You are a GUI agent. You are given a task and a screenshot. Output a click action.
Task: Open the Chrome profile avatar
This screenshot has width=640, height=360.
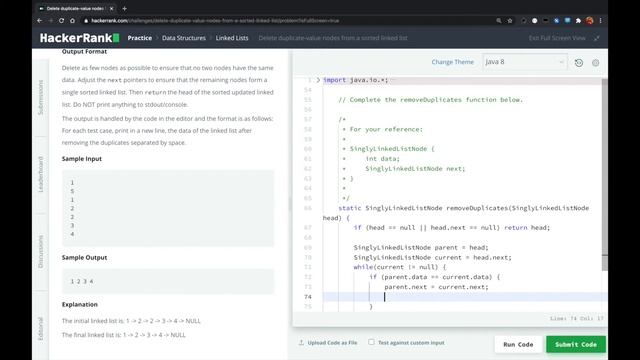pos(589,20)
